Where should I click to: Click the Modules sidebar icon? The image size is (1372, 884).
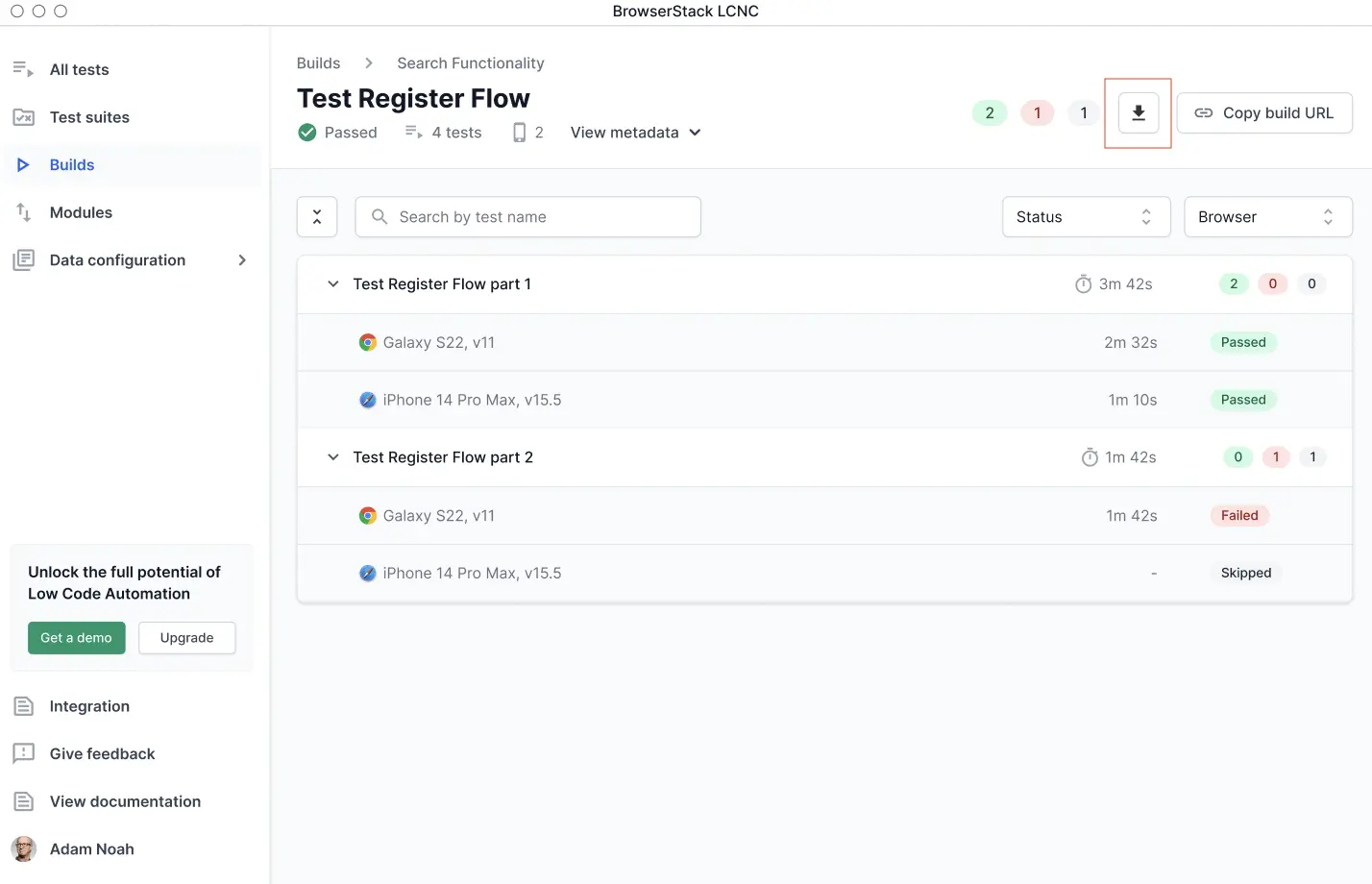point(23,212)
